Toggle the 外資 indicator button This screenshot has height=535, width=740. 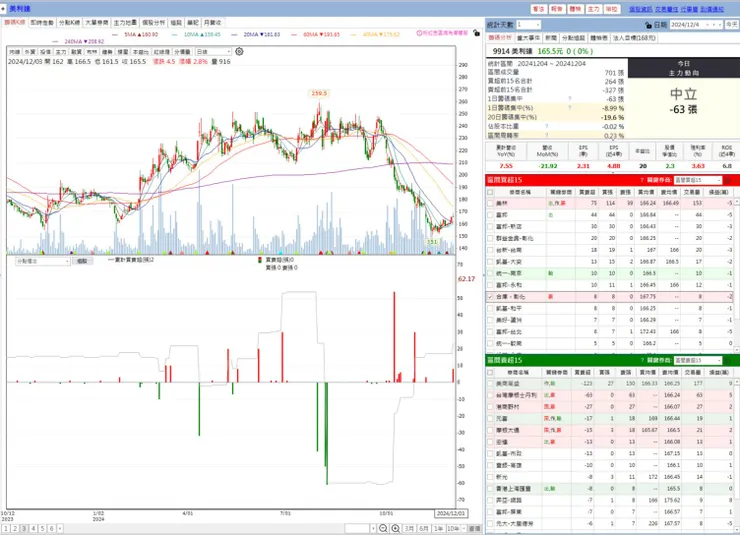click(x=30, y=51)
